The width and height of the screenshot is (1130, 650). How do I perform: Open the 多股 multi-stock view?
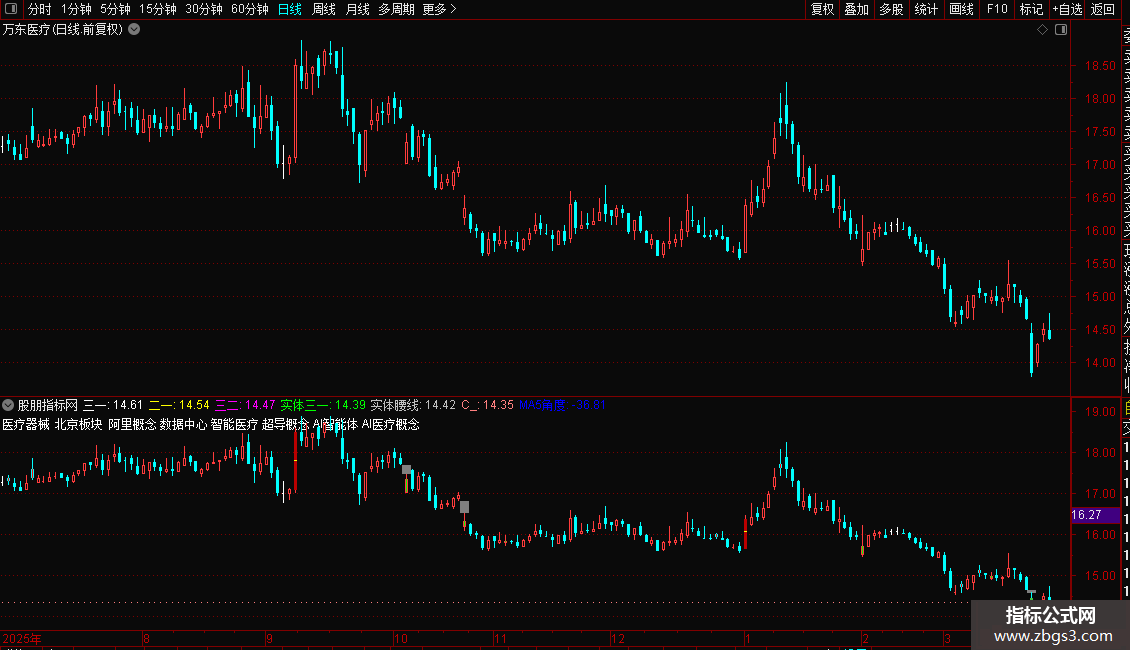[891, 9]
